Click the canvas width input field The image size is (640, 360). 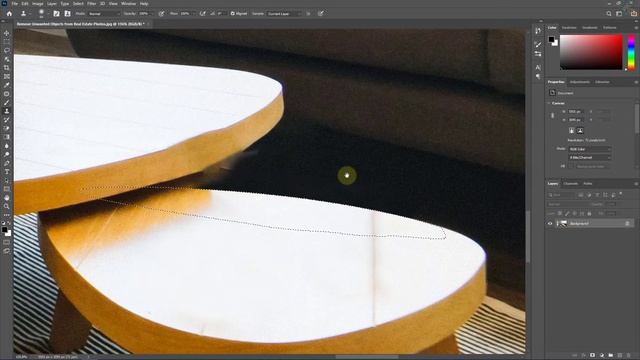point(576,111)
